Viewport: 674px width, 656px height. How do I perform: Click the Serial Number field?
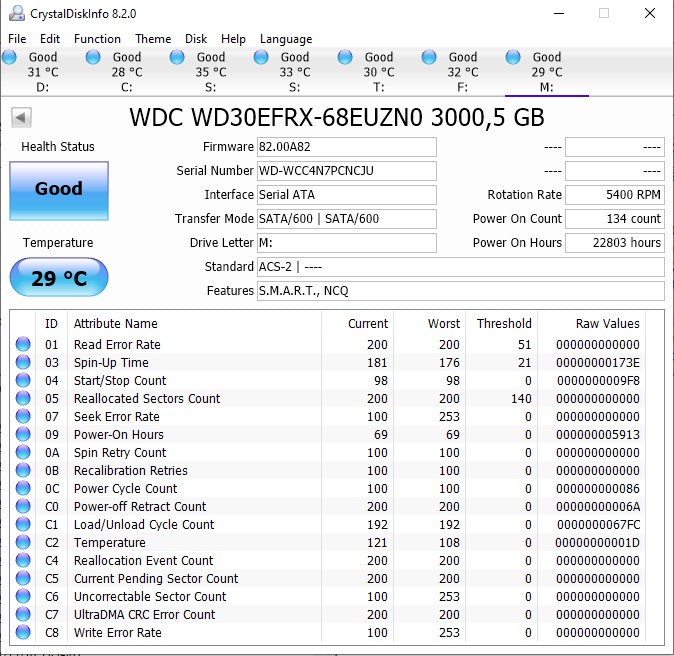(346, 171)
